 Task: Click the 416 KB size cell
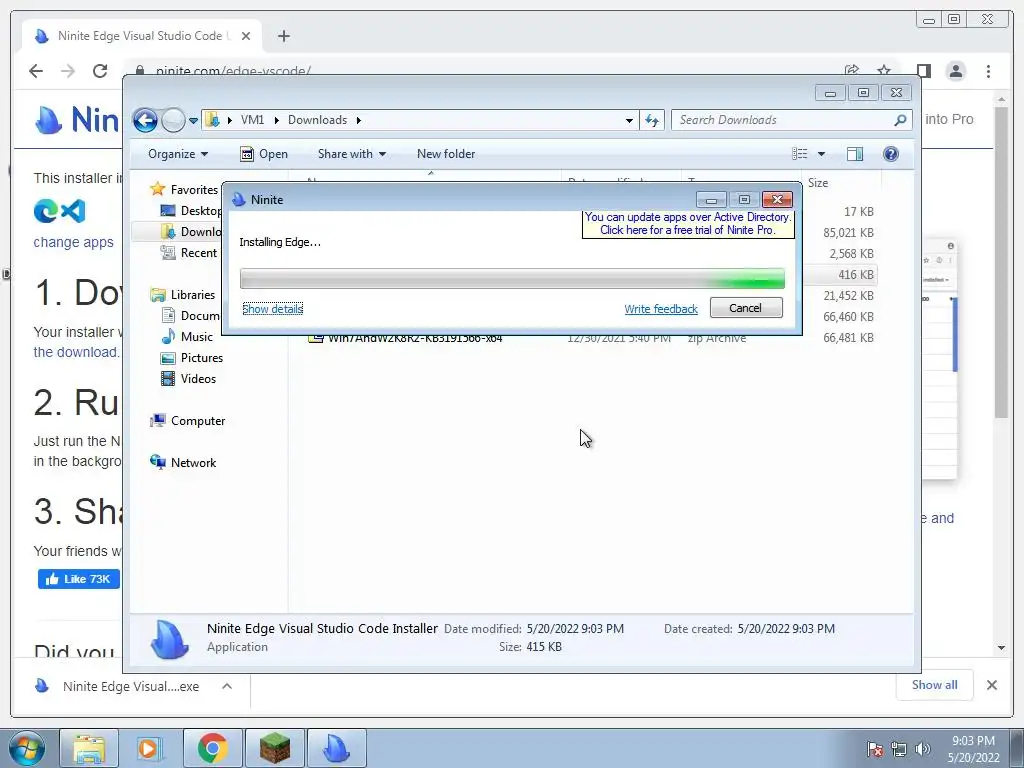pos(856,275)
